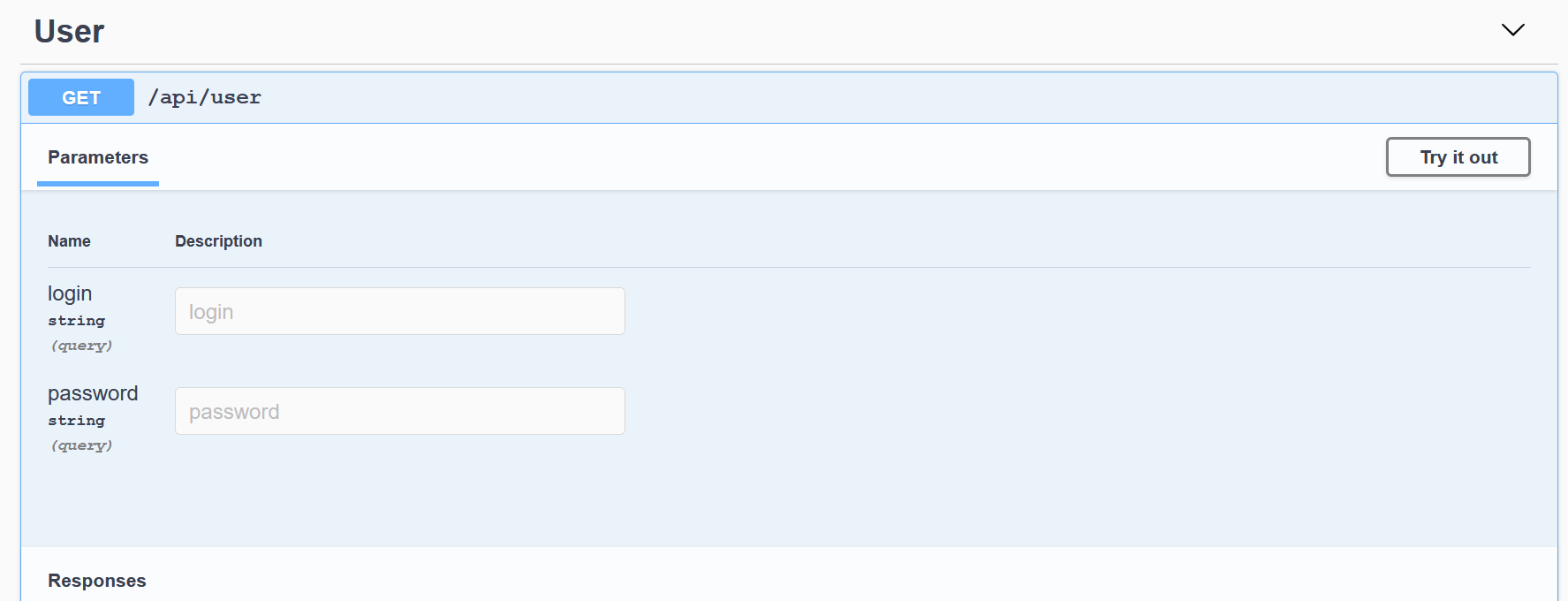Click the User tag heading

[x=69, y=32]
